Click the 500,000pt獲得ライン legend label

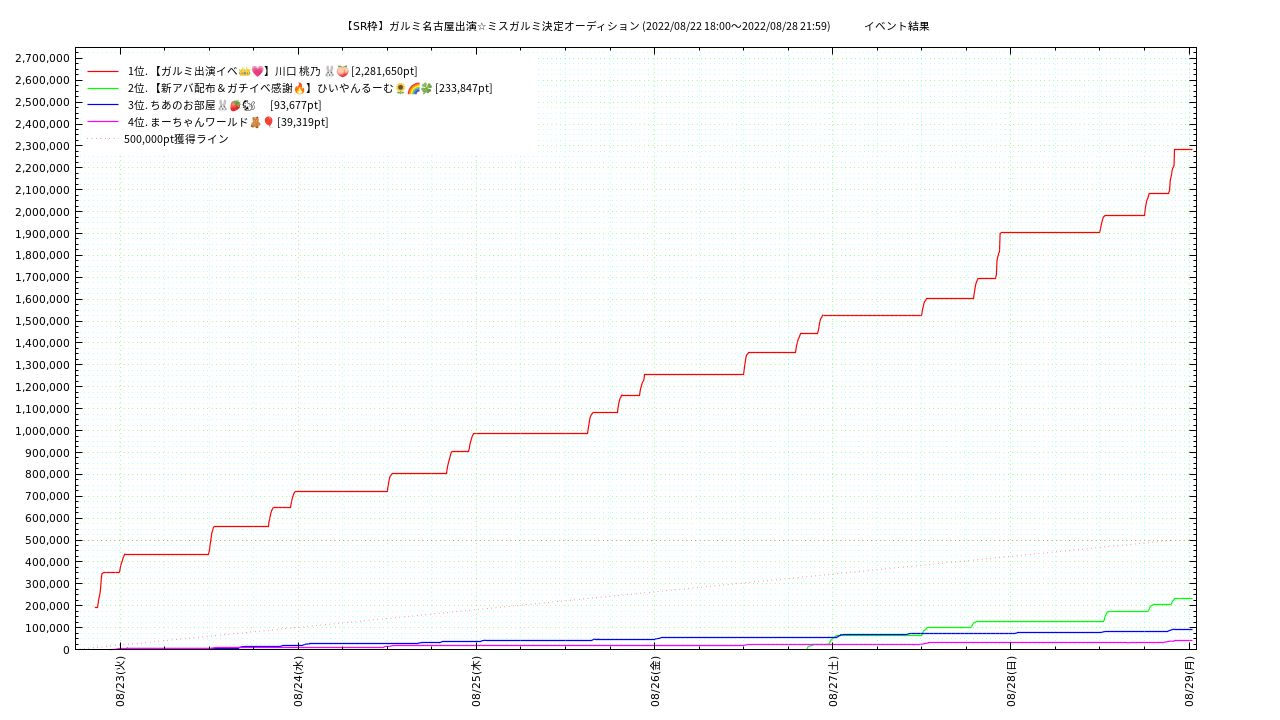coord(176,139)
